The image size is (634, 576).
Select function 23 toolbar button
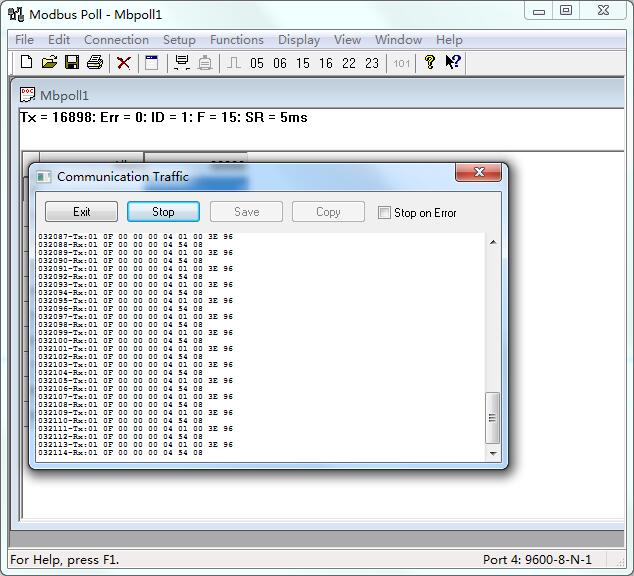point(372,63)
